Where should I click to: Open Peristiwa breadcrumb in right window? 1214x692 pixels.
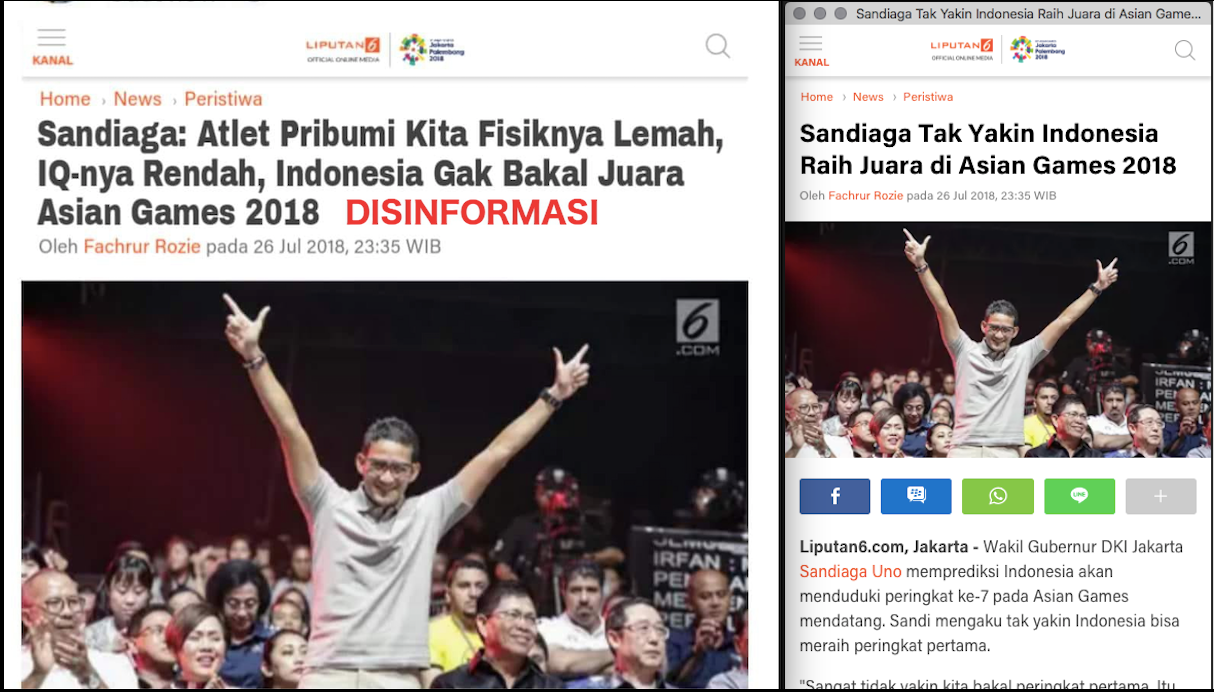(x=928, y=97)
